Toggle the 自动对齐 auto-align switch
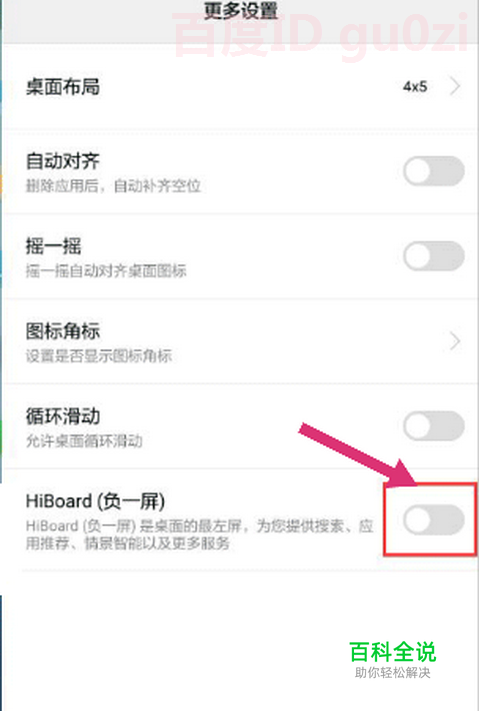479x711 pixels. [434, 171]
